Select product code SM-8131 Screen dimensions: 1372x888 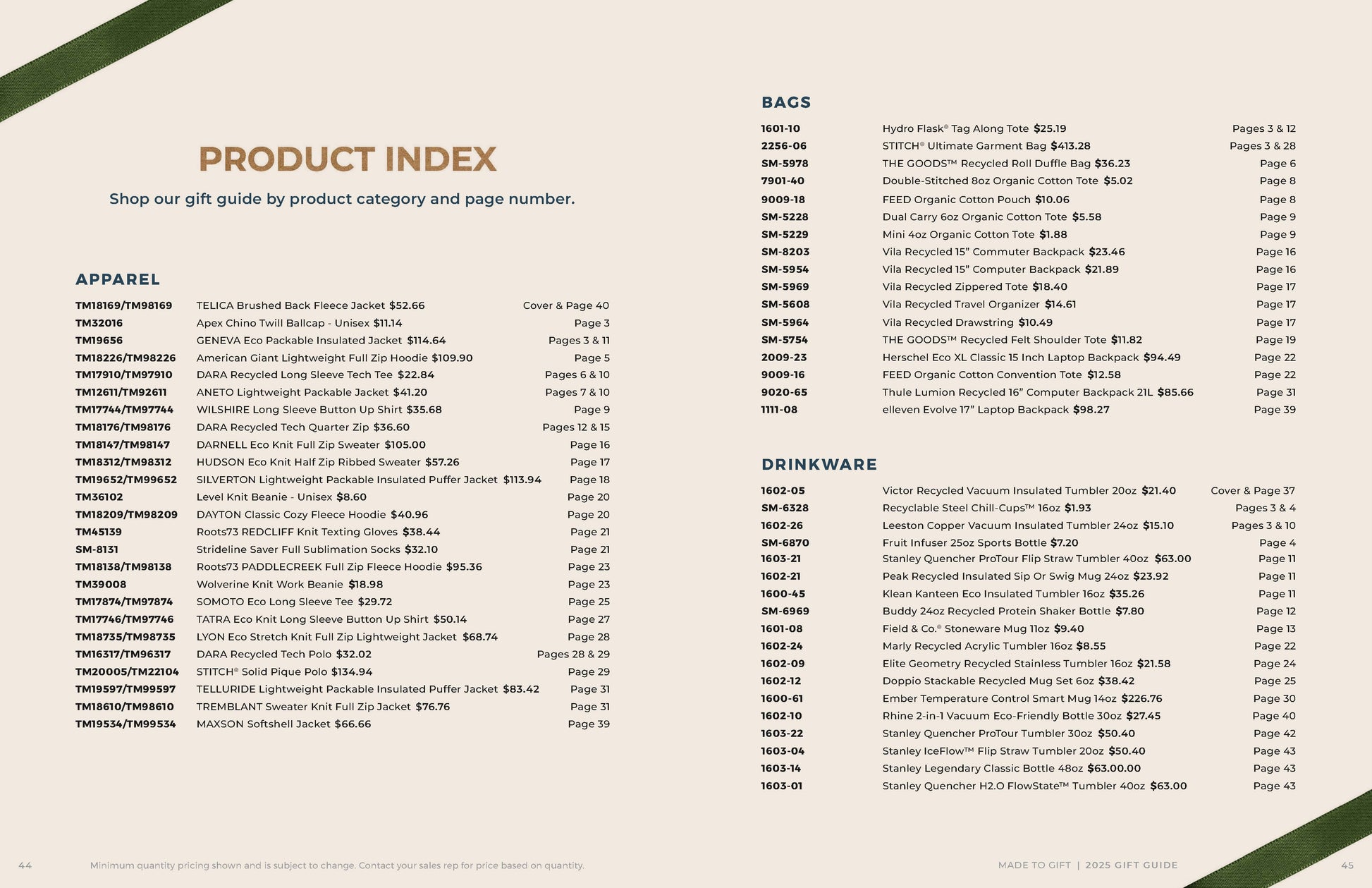[97, 549]
